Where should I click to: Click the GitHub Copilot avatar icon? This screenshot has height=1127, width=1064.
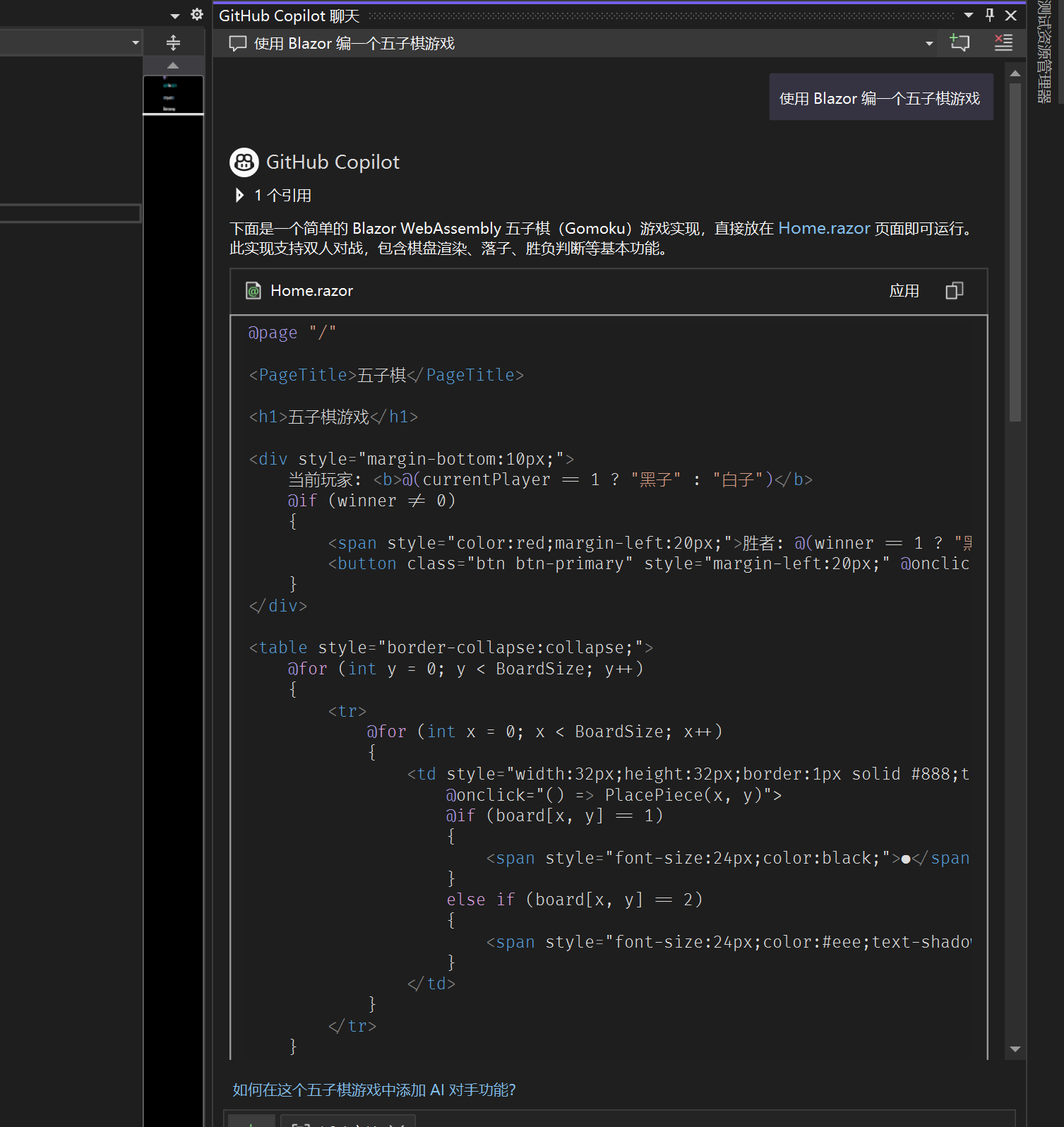(244, 162)
